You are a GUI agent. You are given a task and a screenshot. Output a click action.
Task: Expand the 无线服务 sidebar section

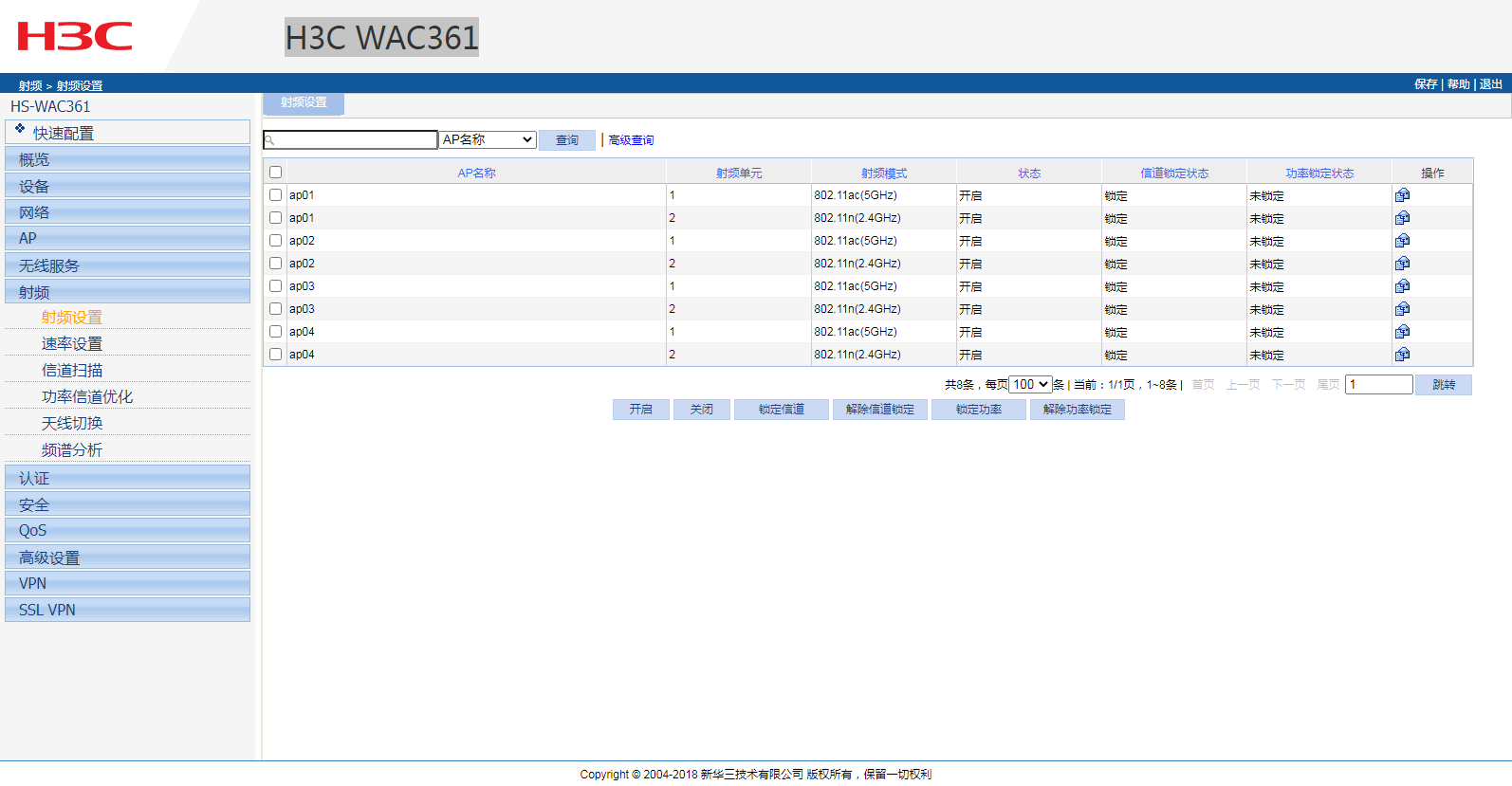tap(127, 265)
